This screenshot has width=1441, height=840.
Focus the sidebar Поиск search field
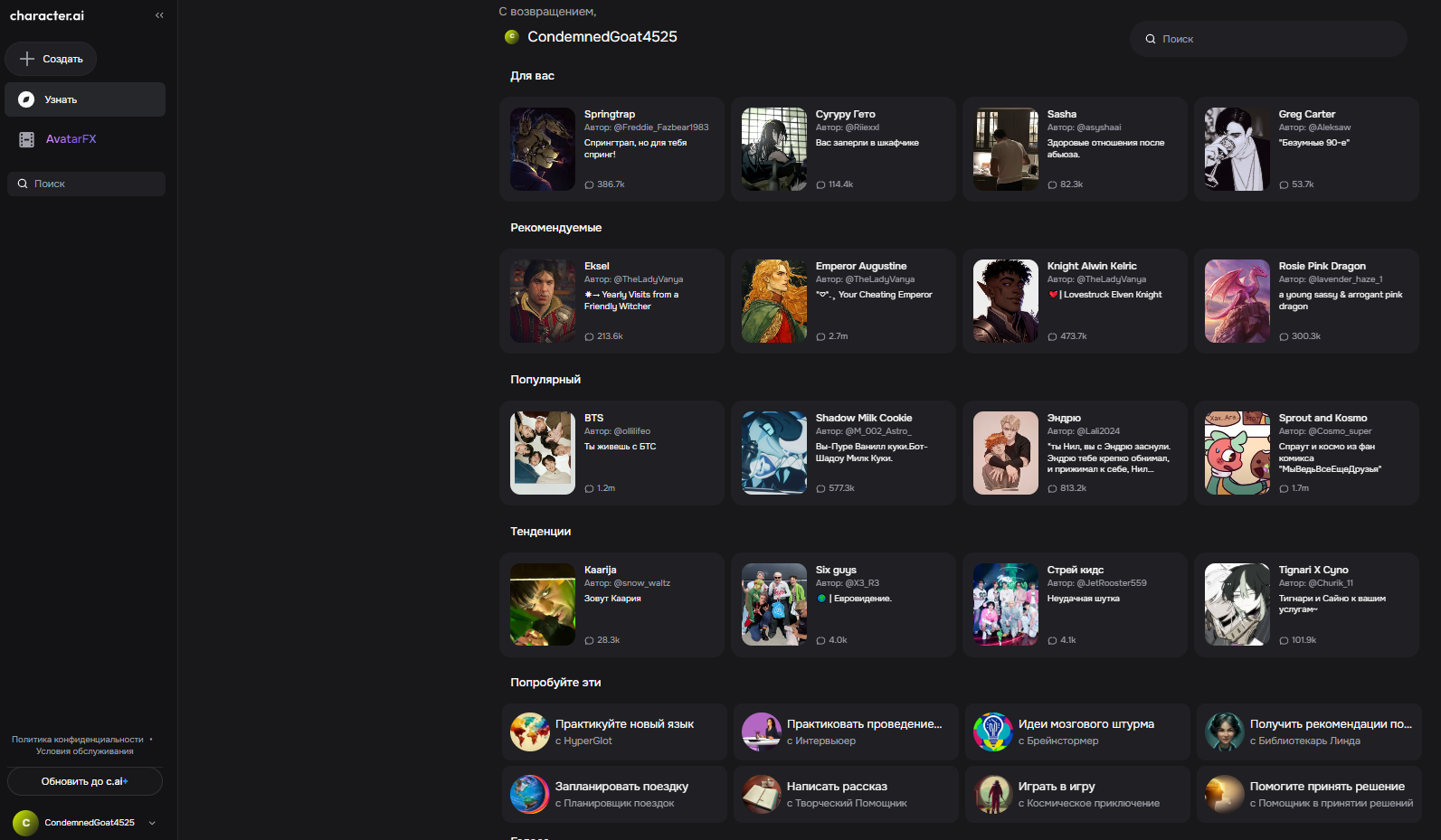86,184
